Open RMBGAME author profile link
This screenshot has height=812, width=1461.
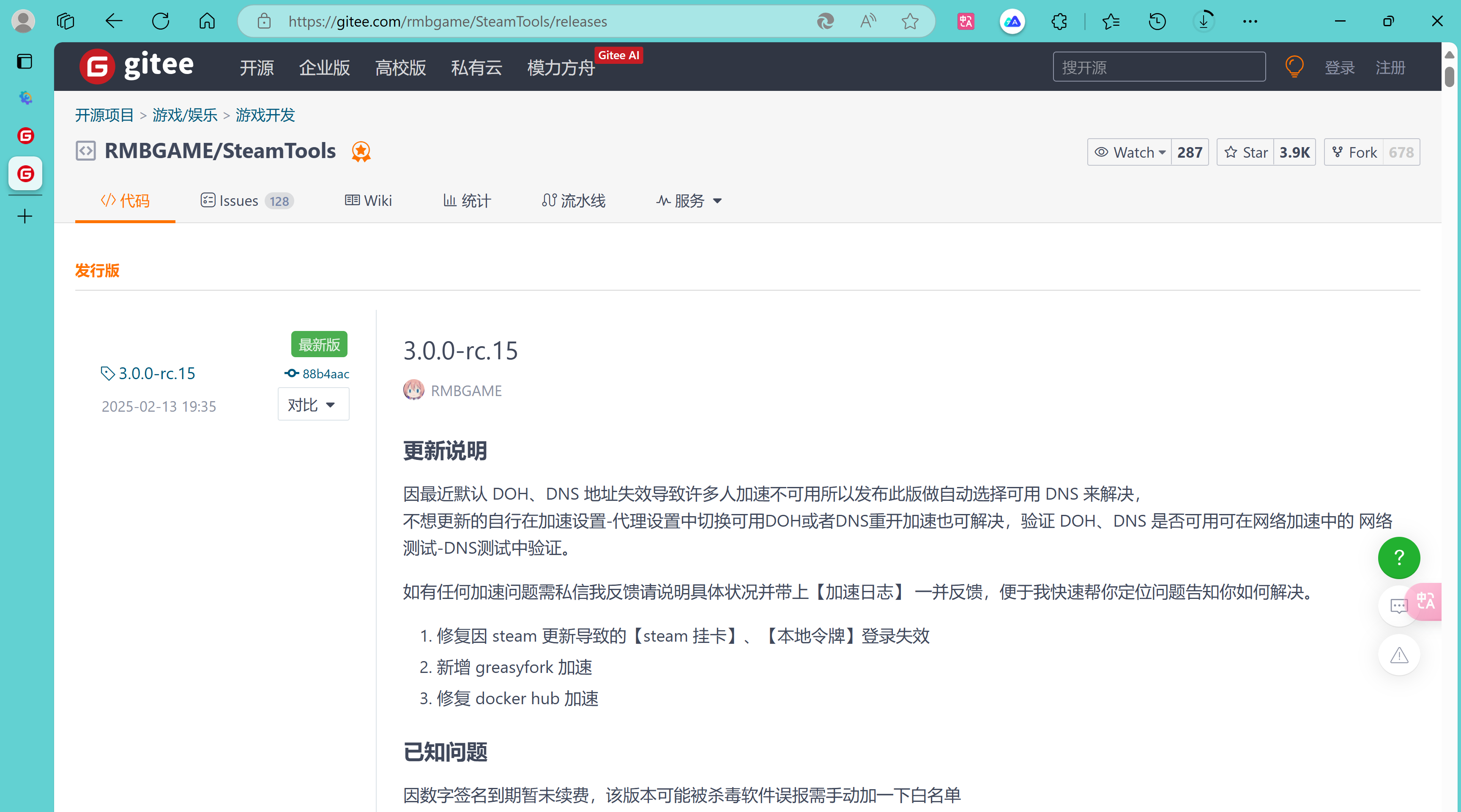466,391
